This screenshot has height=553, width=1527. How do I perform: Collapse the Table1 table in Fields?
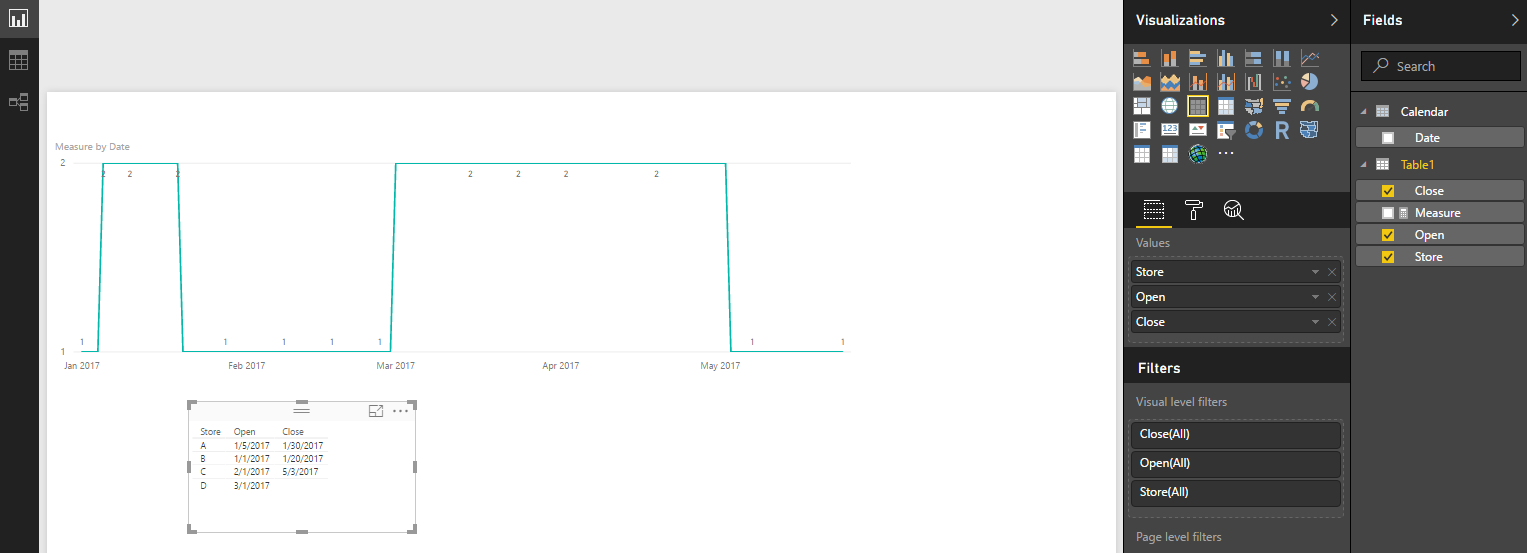[x=1363, y=164]
